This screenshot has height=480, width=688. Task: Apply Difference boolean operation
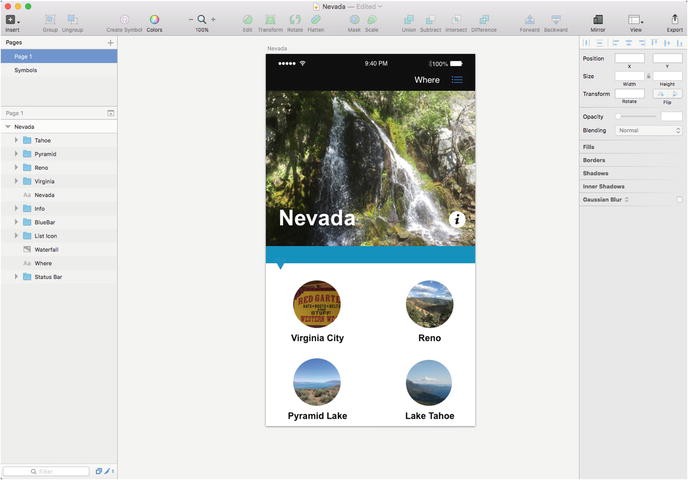(x=484, y=19)
